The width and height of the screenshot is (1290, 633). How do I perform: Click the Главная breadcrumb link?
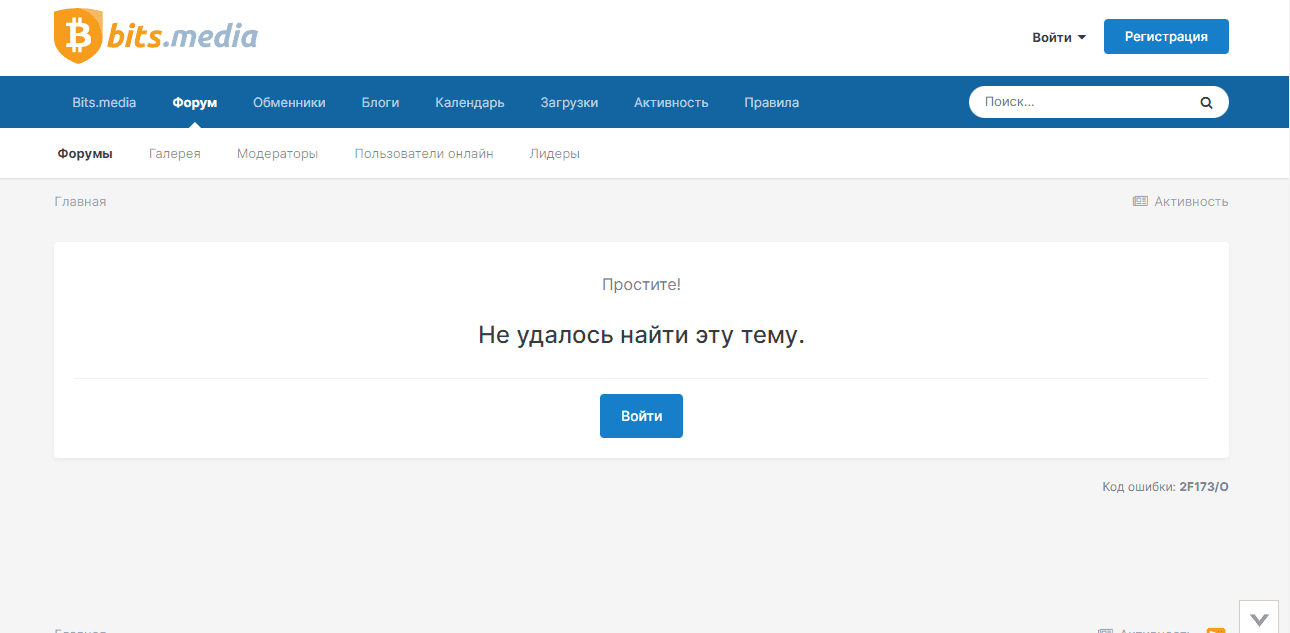[80, 201]
